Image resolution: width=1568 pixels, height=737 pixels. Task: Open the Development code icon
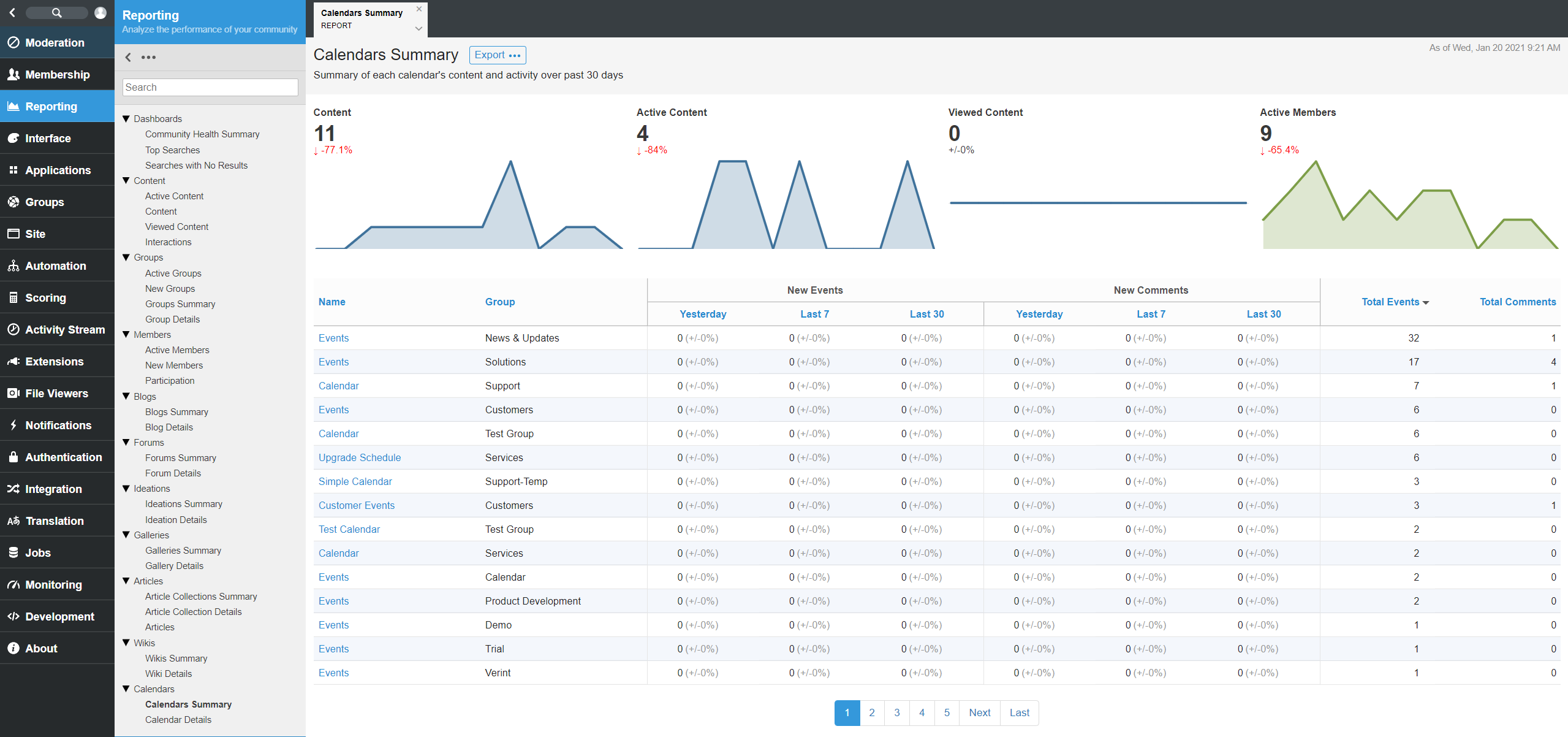click(13, 616)
